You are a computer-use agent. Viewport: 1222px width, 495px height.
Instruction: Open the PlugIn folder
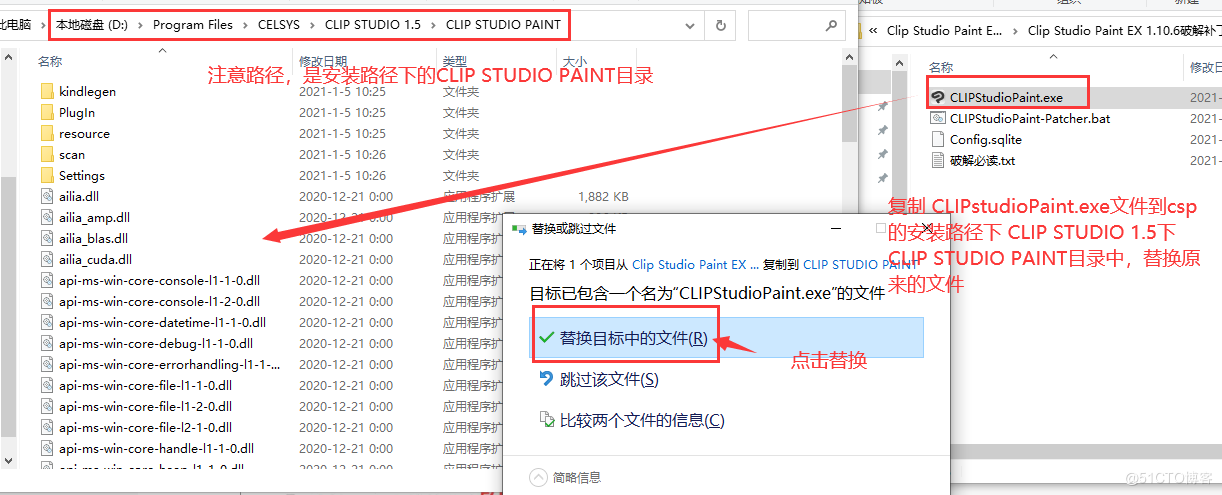click(x=77, y=112)
